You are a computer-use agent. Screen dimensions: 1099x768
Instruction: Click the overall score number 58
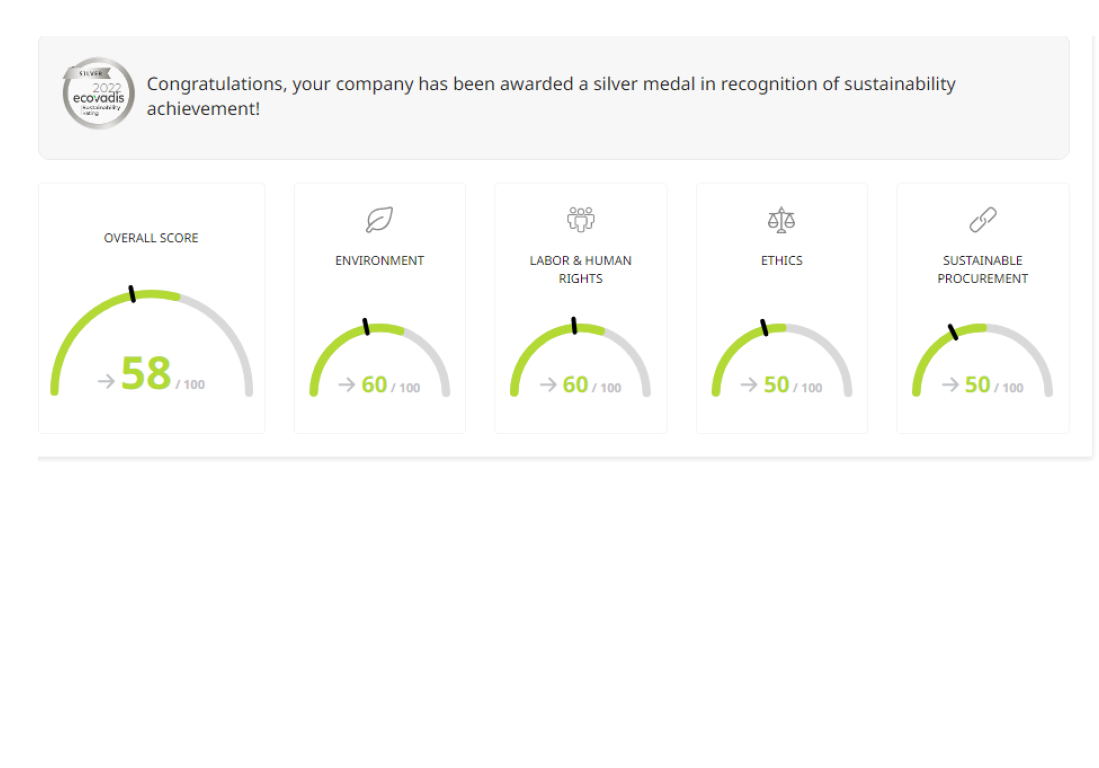(x=146, y=374)
